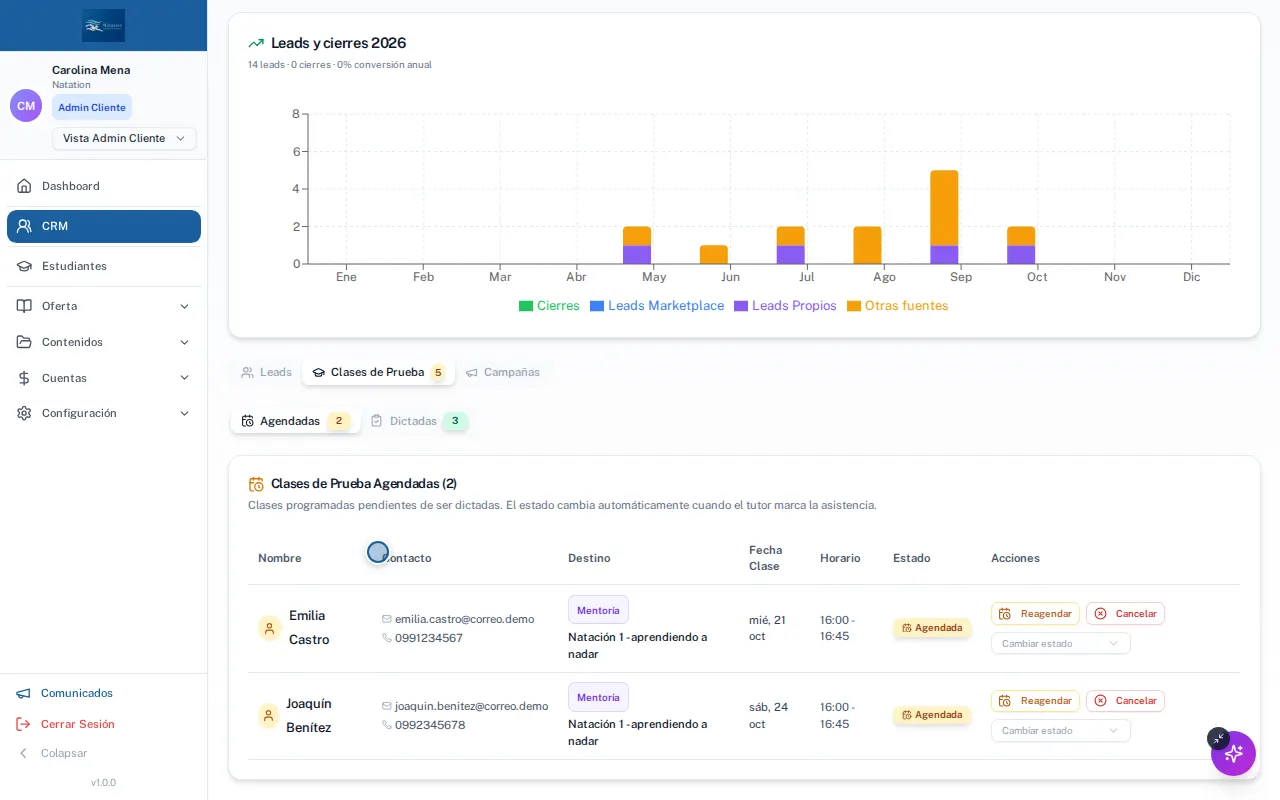Click the Oferta book icon
The height and width of the screenshot is (800, 1280).
24,306
